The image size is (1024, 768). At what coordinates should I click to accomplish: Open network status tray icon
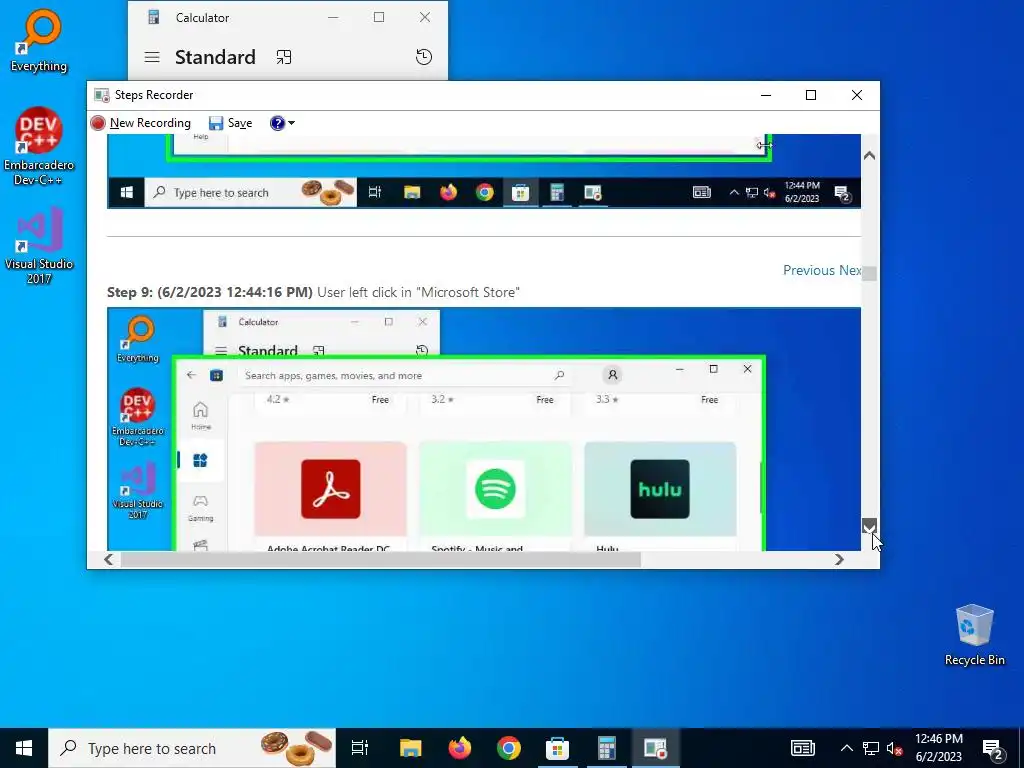(x=871, y=748)
